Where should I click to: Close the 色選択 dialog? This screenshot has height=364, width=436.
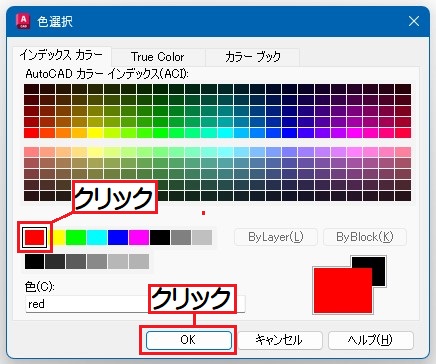(414, 21)
